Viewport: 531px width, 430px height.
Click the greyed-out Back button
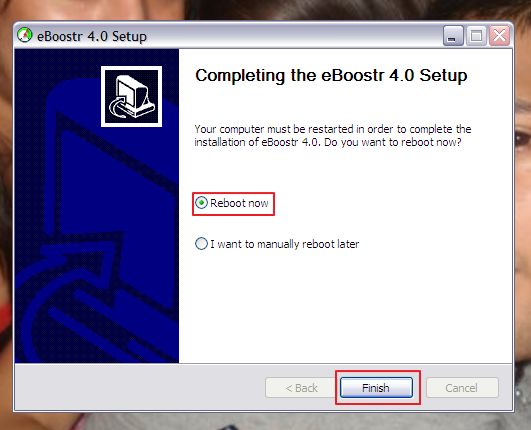click(x=301, y=387)
